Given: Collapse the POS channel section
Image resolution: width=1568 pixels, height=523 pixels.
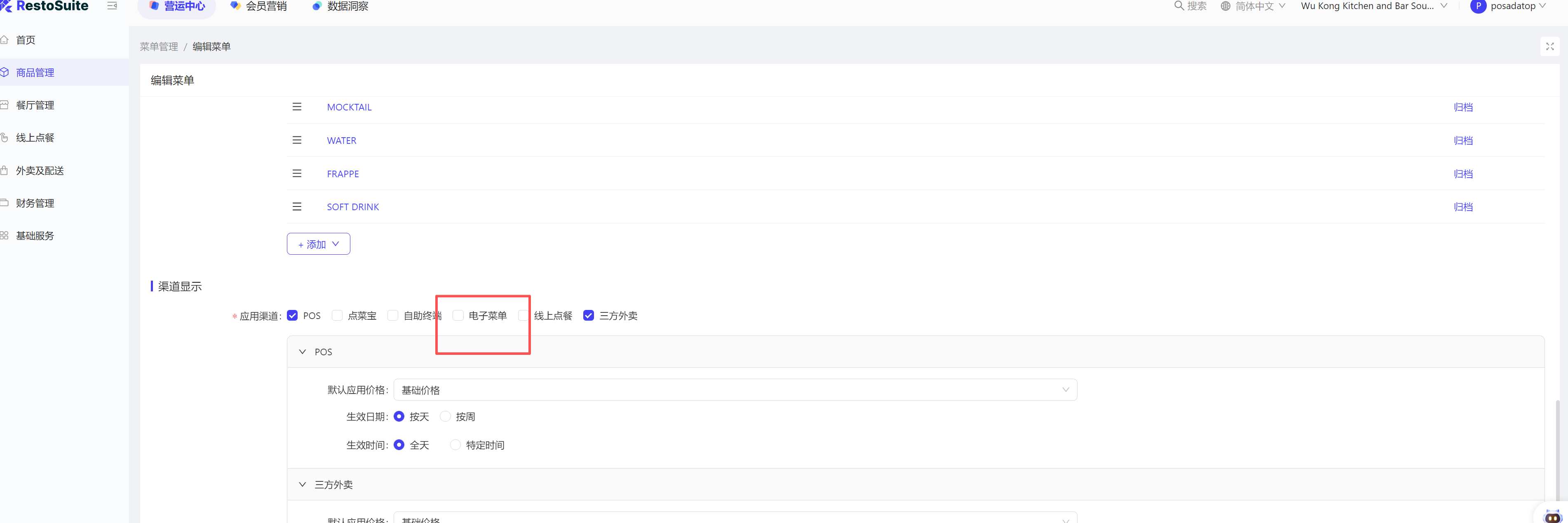Looking at the screenshot, I should tap(303, 352).
